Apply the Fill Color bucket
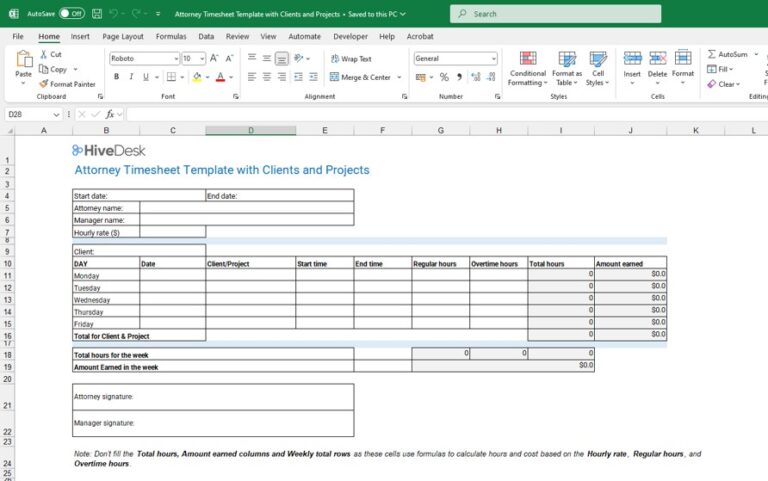The image size is (768, 481). click(197, 77)
